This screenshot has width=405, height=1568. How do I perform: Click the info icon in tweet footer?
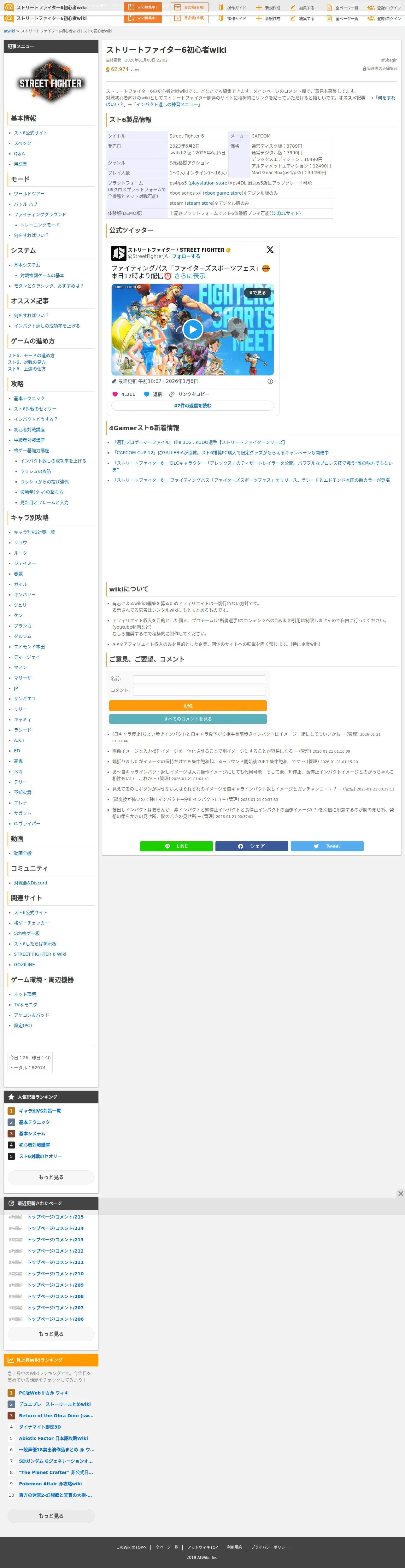(270, 381)
